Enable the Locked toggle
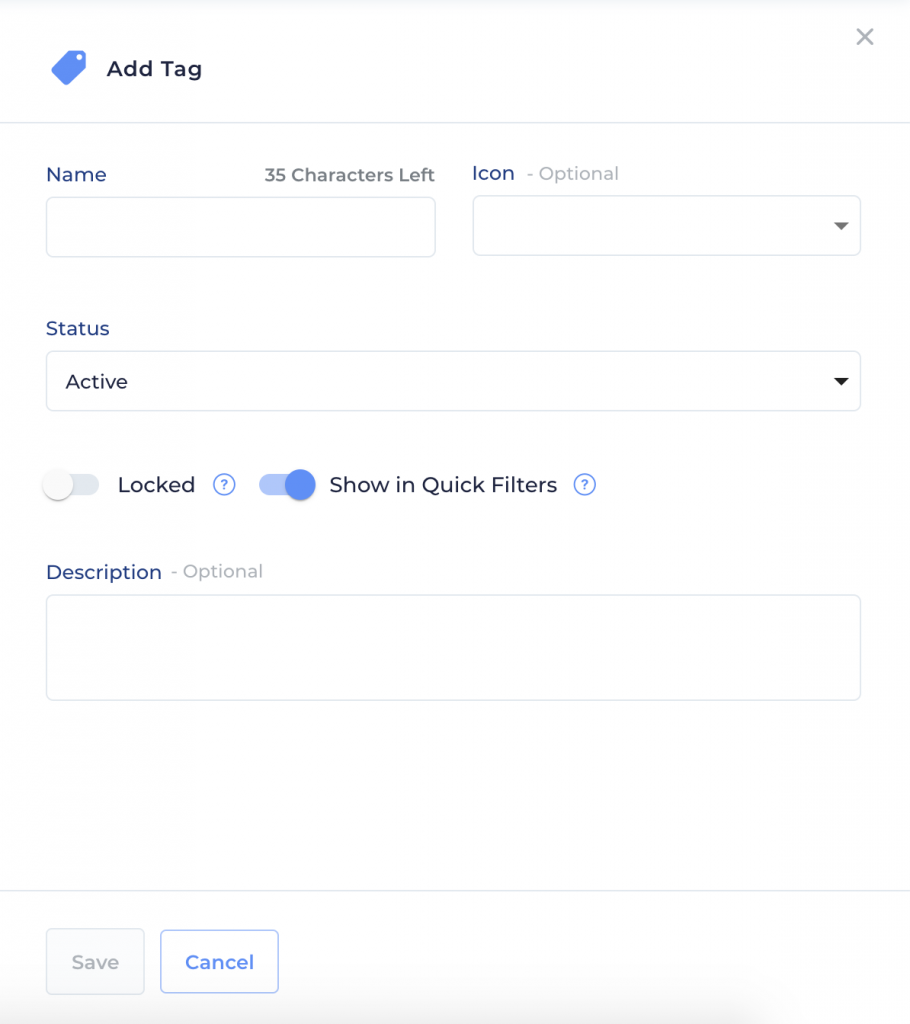 (x=71, y=485)
